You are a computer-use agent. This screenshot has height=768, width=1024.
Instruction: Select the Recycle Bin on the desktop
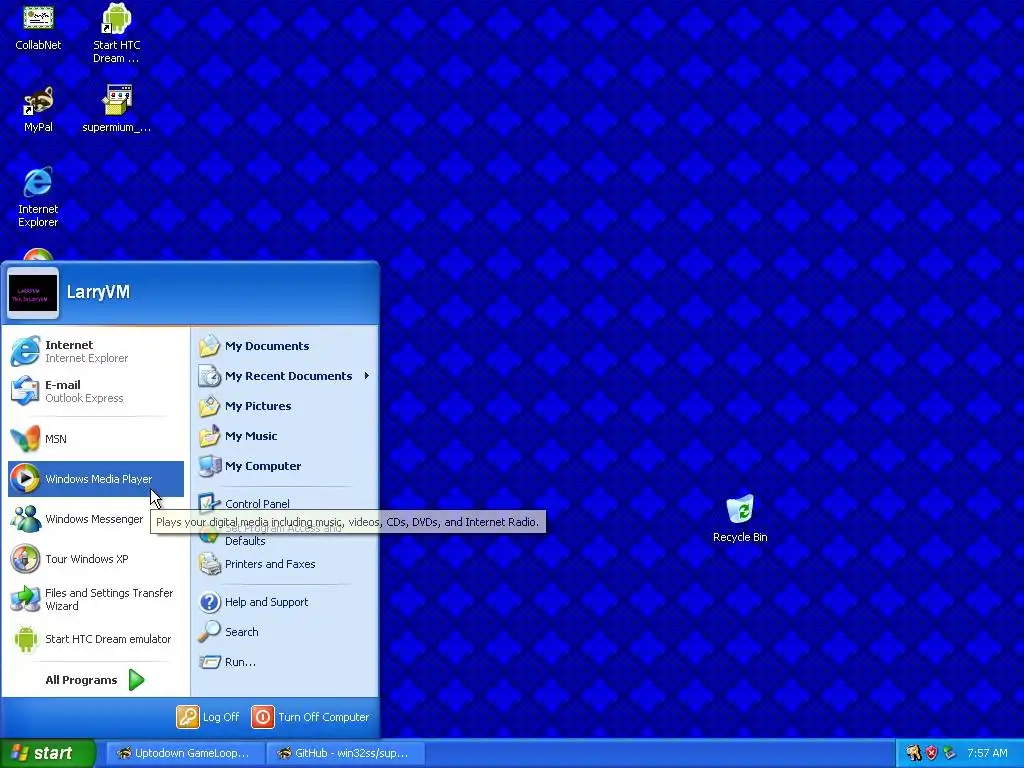click(x=740, y=519)
